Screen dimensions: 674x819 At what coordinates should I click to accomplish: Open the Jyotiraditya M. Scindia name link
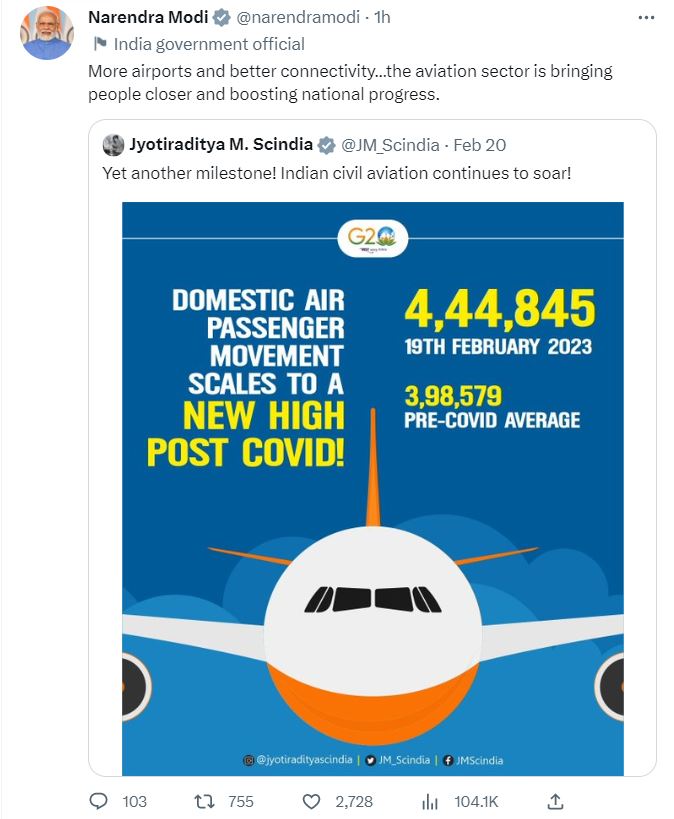pos(220,145)
